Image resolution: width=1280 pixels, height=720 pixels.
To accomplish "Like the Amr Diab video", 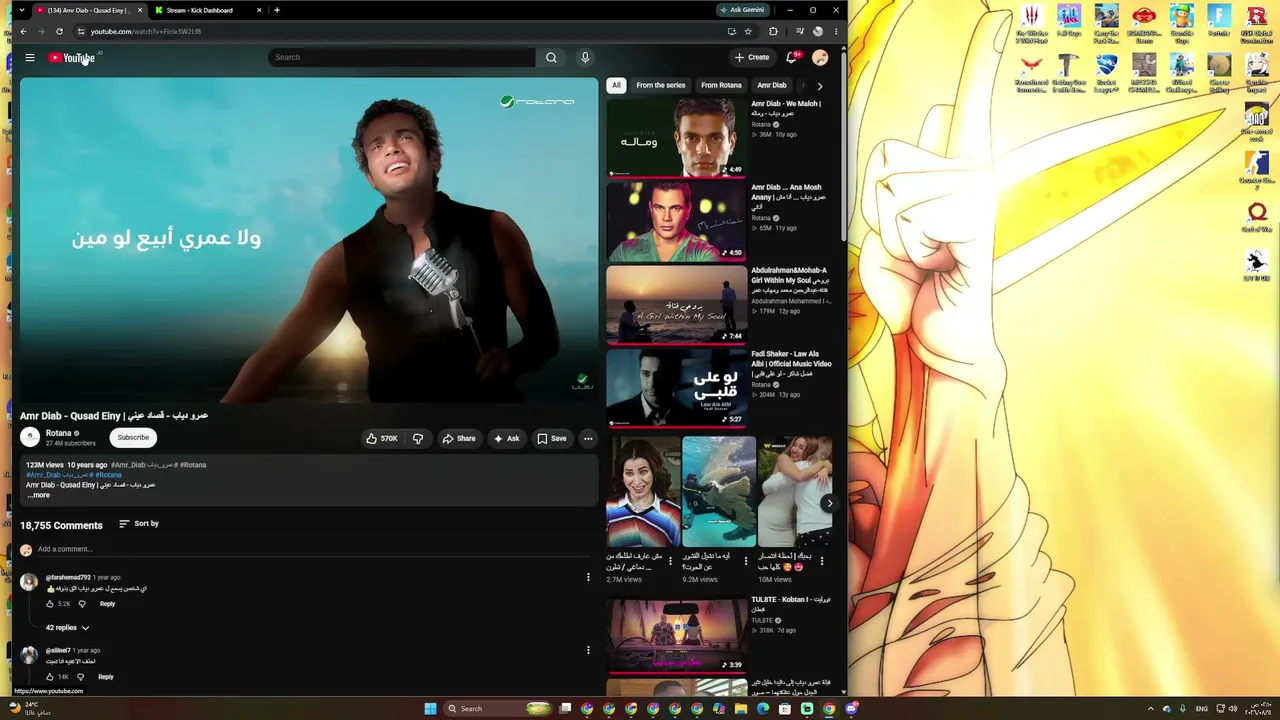I will coord(382,438).
